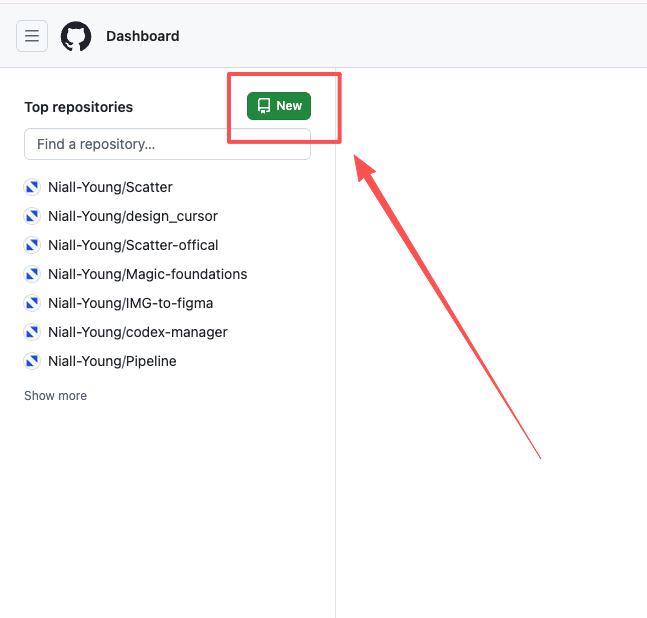
Task: Click the avatar beside Niall-Young/Scatter-offical
Action: point(32,245)
